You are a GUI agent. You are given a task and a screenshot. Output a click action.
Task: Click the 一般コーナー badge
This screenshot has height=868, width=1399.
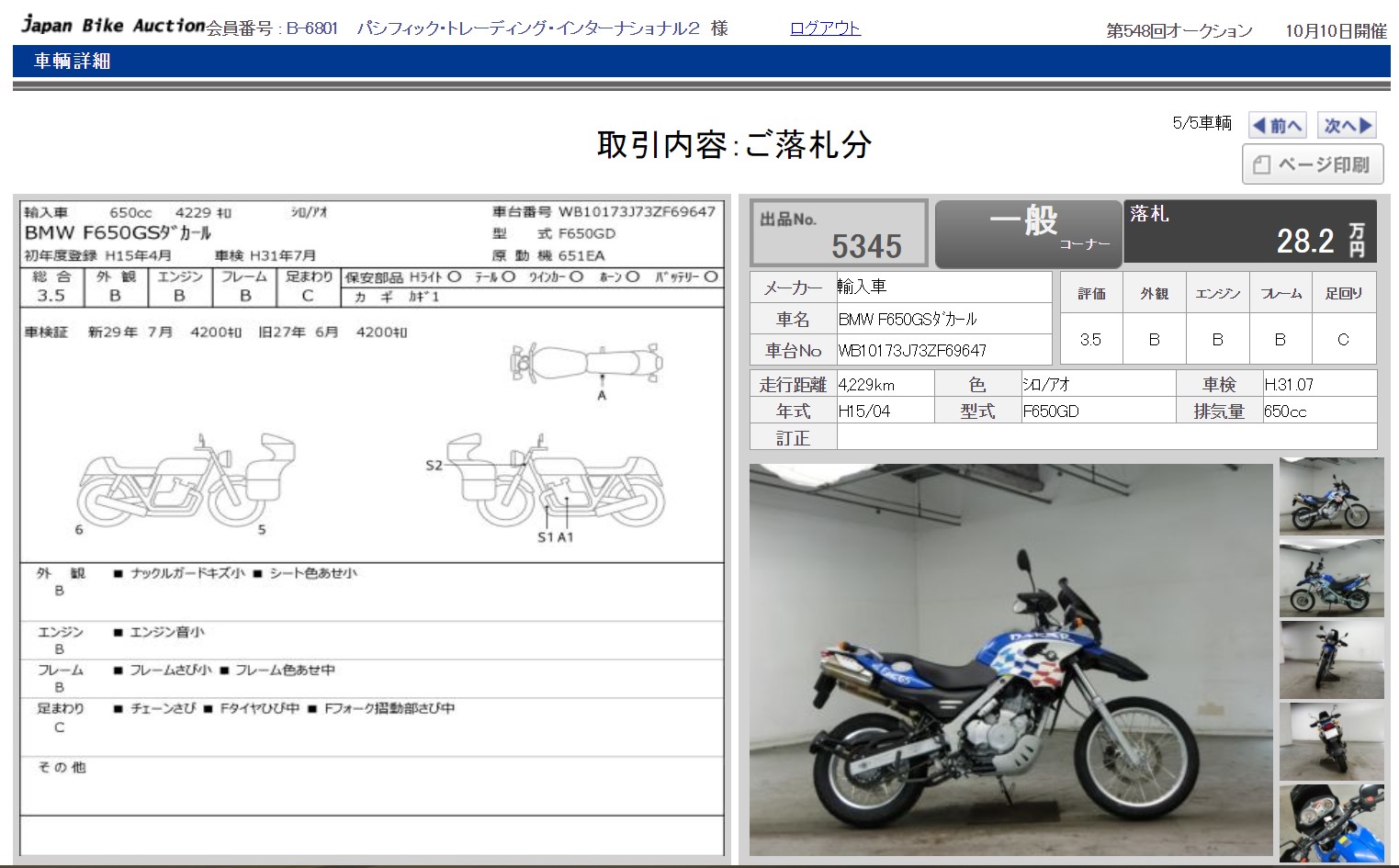pyautogui.click(x=1029, y=234)
